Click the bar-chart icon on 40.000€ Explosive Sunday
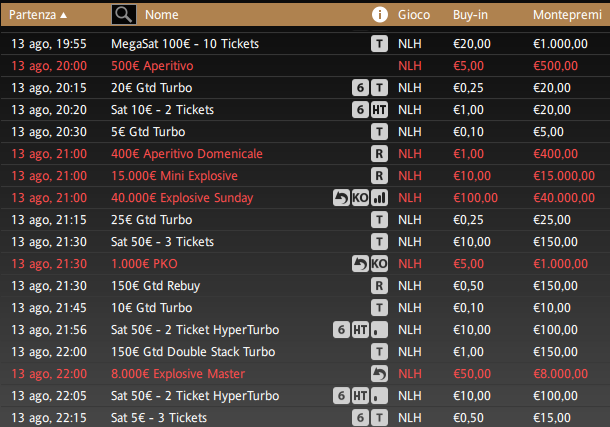Image resolution: width=610 pixels, height=427 pixels. pyautogui.click(x=379, y=198)
